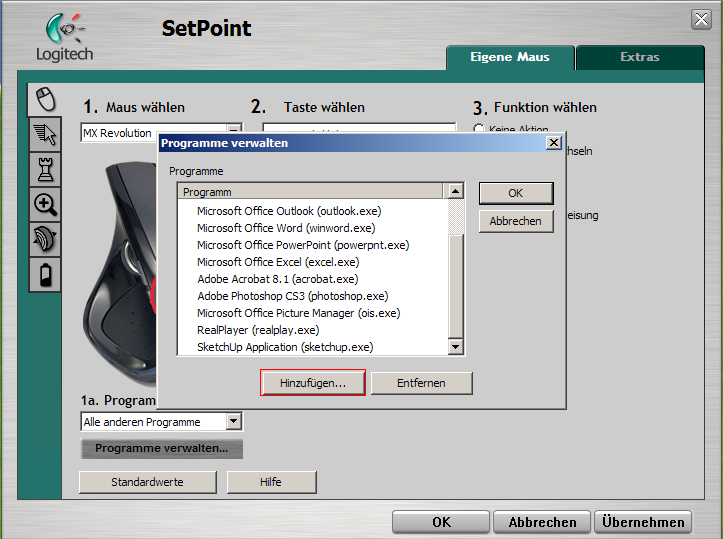Click the main SetPoint Abbrechen button

542,522
